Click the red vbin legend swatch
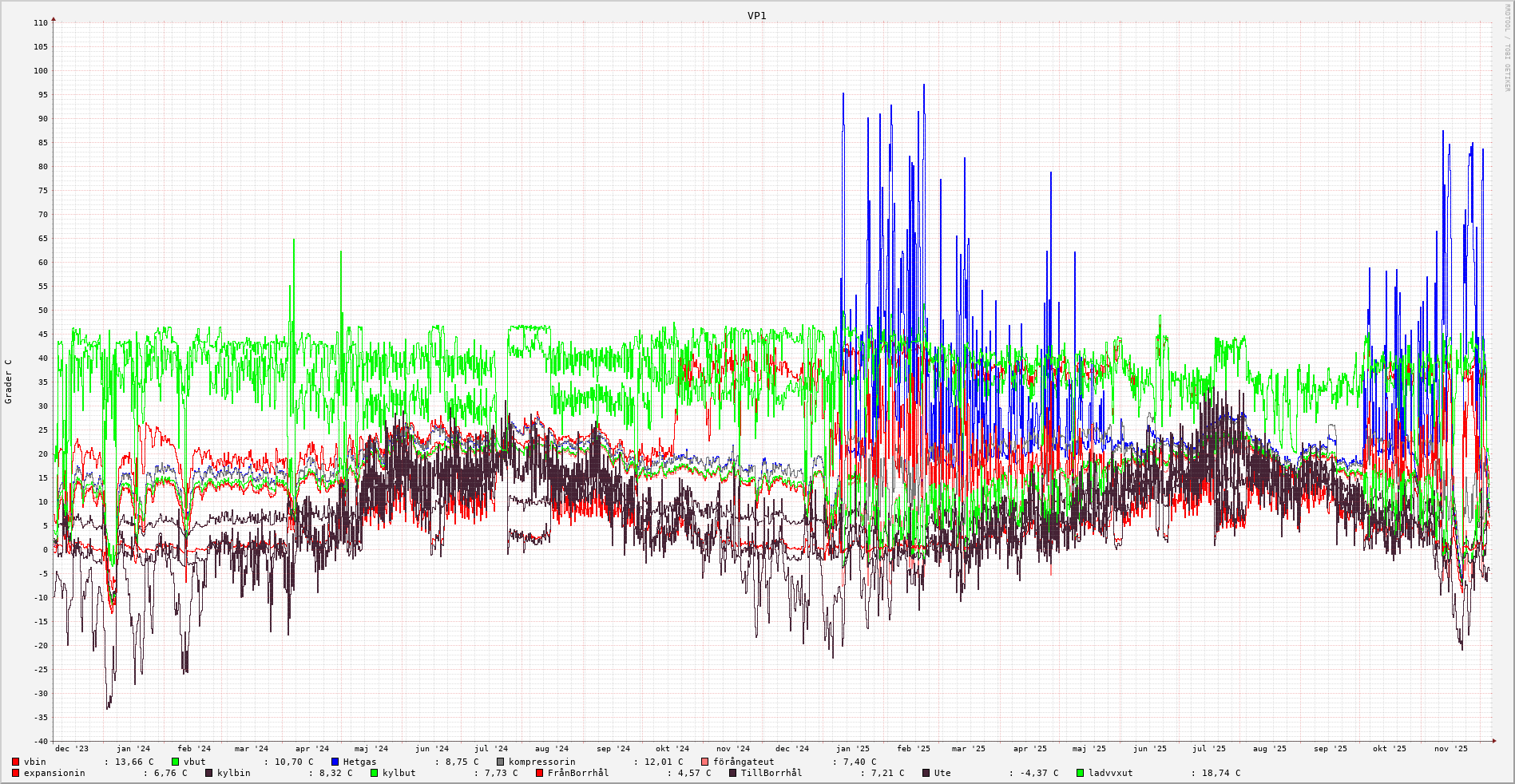 click(15, 762)
